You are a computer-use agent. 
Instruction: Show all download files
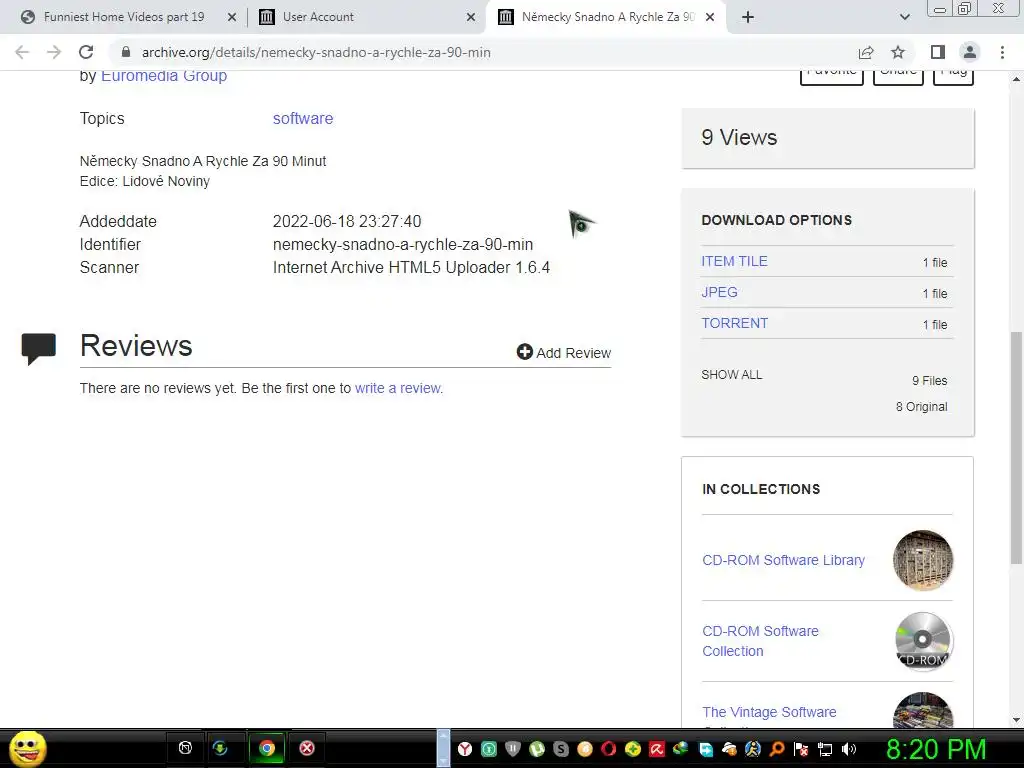click(x=731, y=375)
